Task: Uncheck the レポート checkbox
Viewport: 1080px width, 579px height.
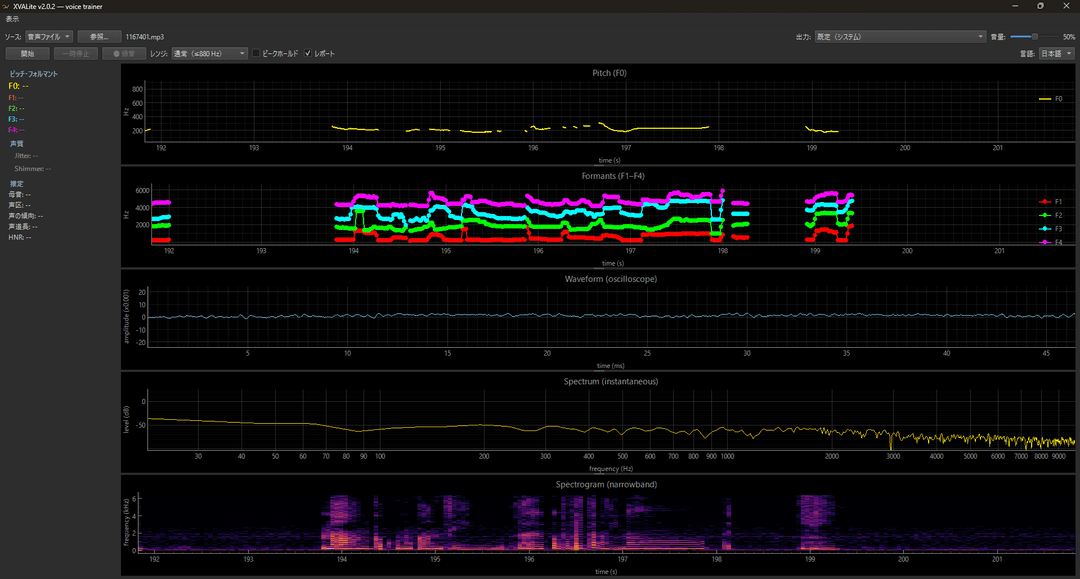Action: click(308, 53)
